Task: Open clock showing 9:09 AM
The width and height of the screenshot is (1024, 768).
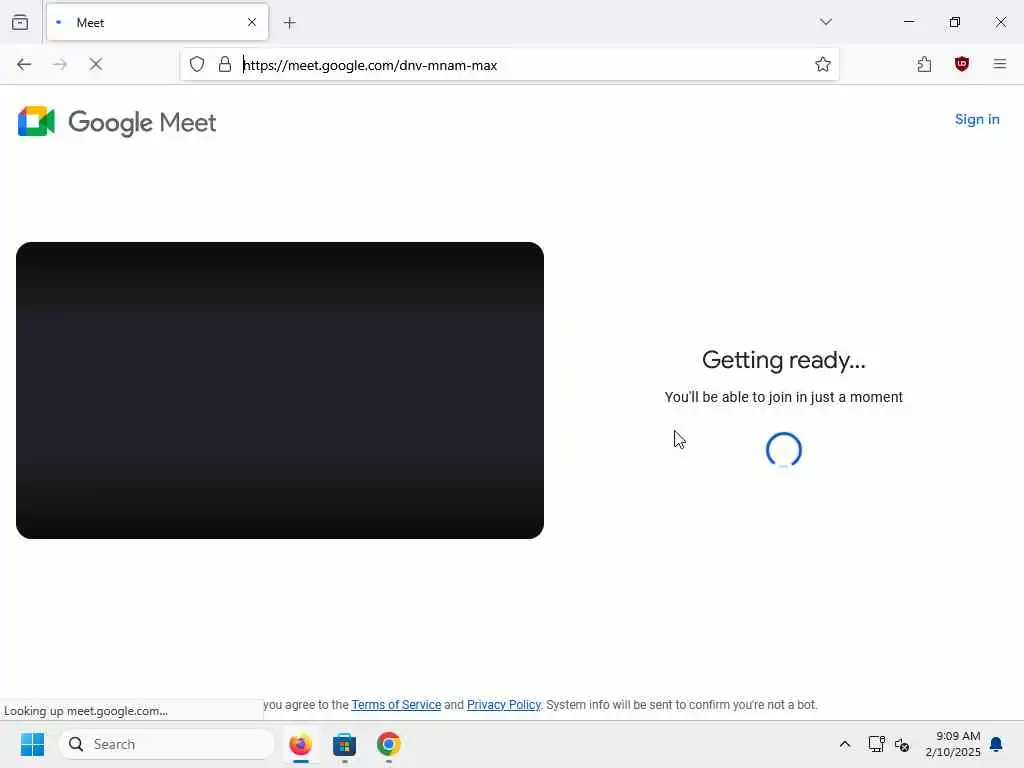Action: pyautogui.click(x=953, y=744)
